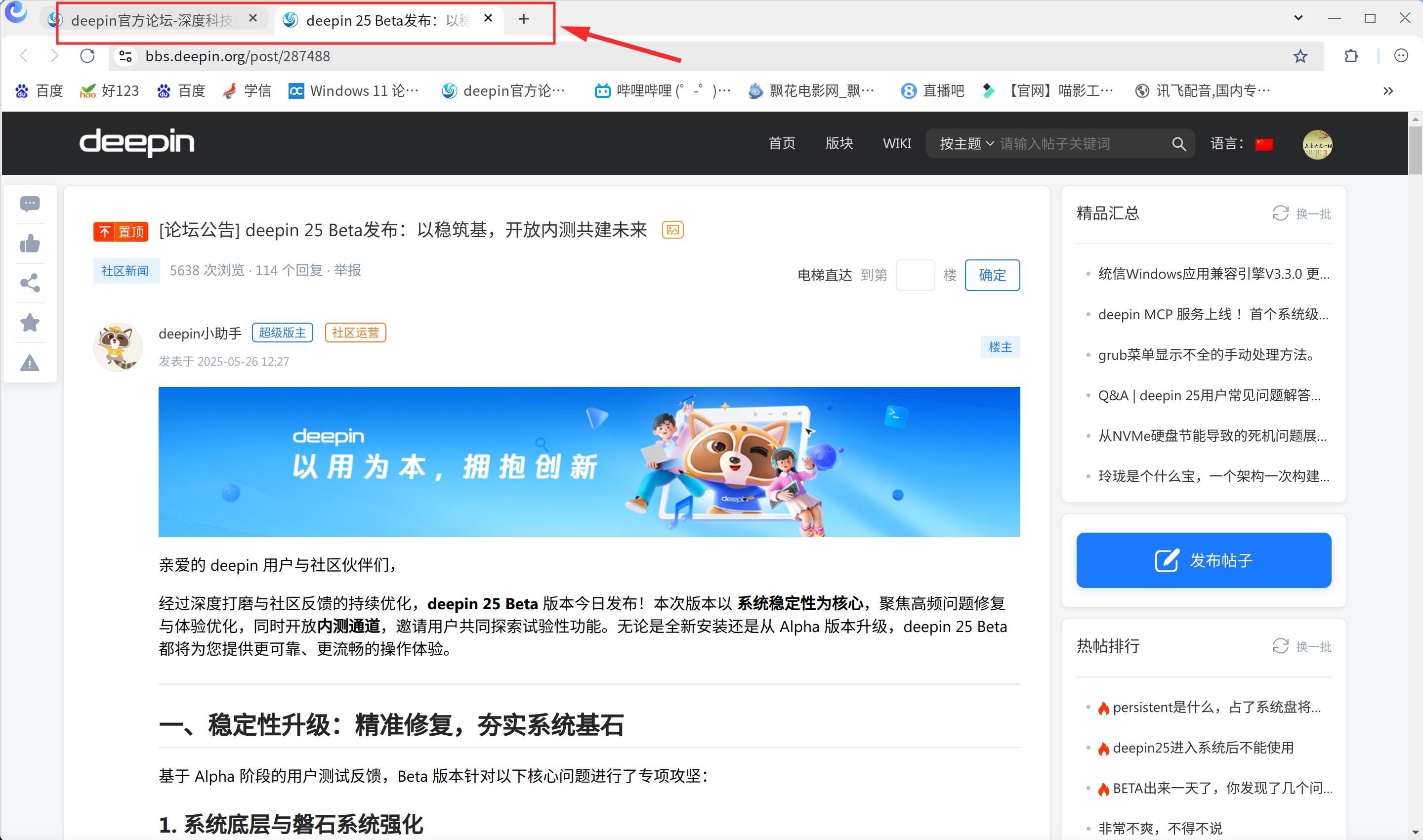Click the page vertical scrollbar thumb

[1415, 151]
